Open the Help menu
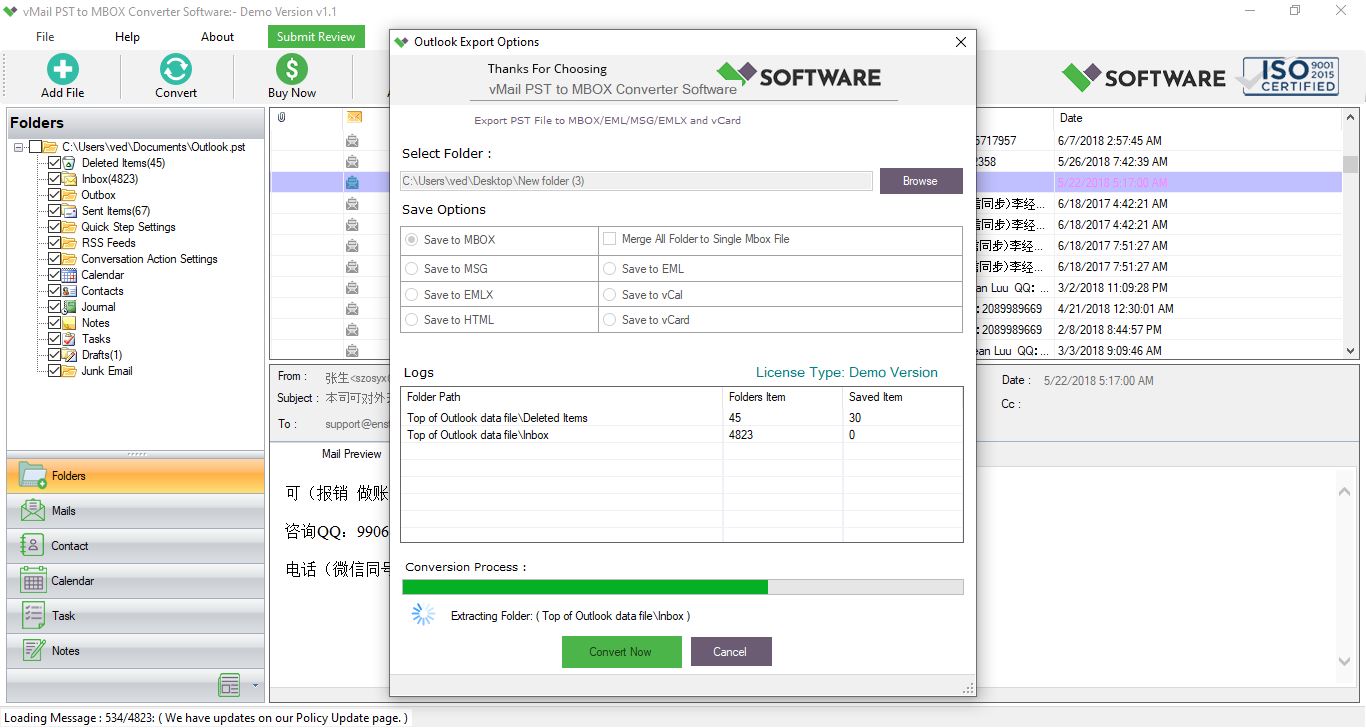The width and height of the screenshot is (1366, 728). coord(127,37)
